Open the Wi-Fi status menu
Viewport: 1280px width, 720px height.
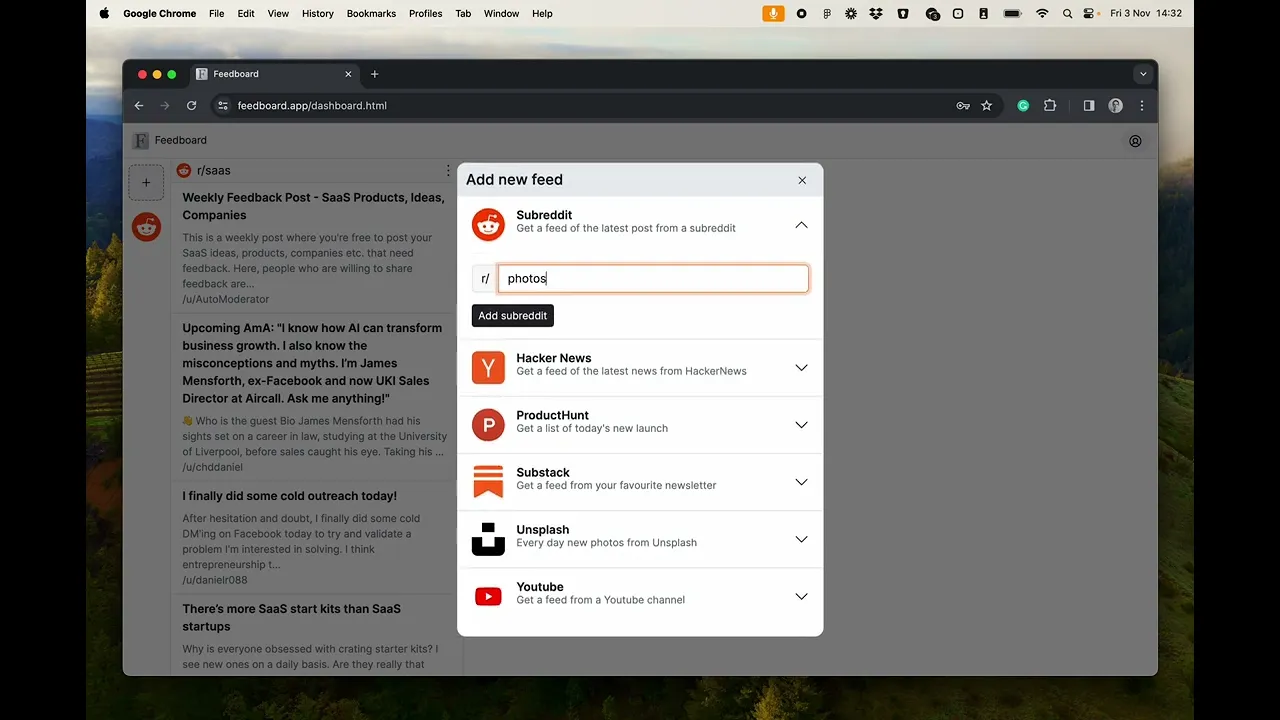coord(1042,13)
